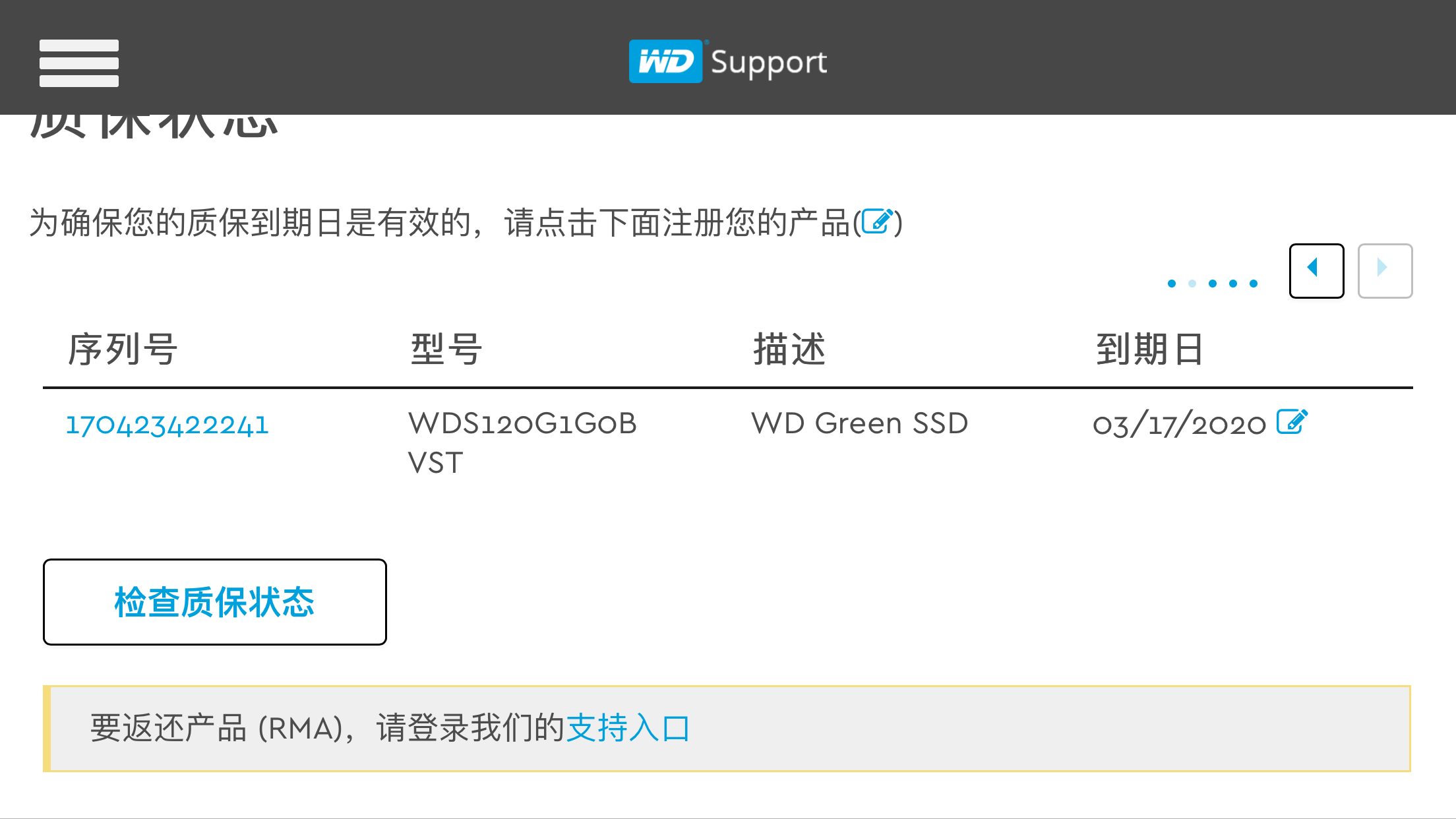Edit the 03/17/2020 expiration date
The height and width of the screenshot is (819, 1456).
pyautogui.click(x=1292, y=422)
